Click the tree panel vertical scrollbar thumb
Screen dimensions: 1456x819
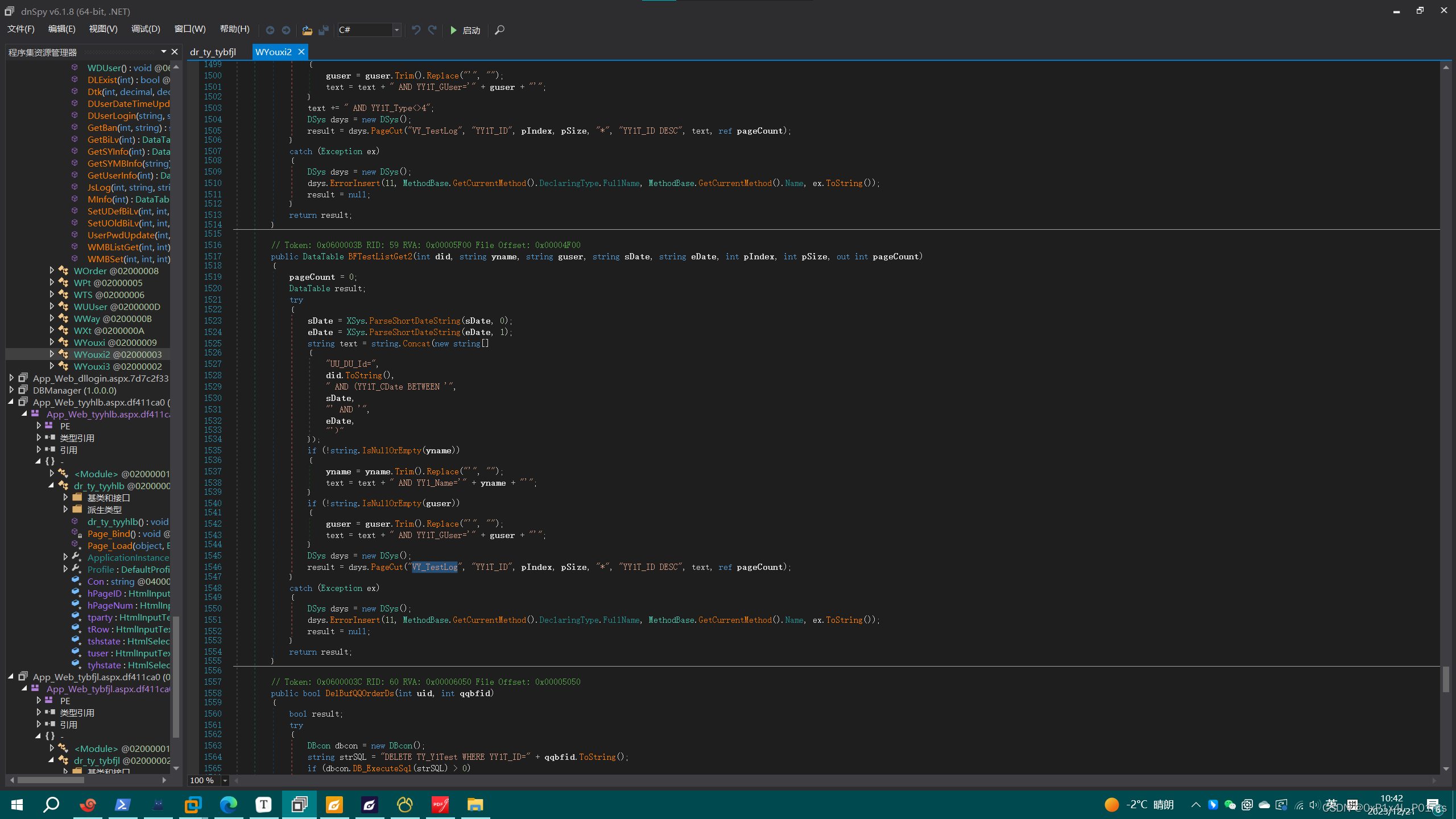176,677
